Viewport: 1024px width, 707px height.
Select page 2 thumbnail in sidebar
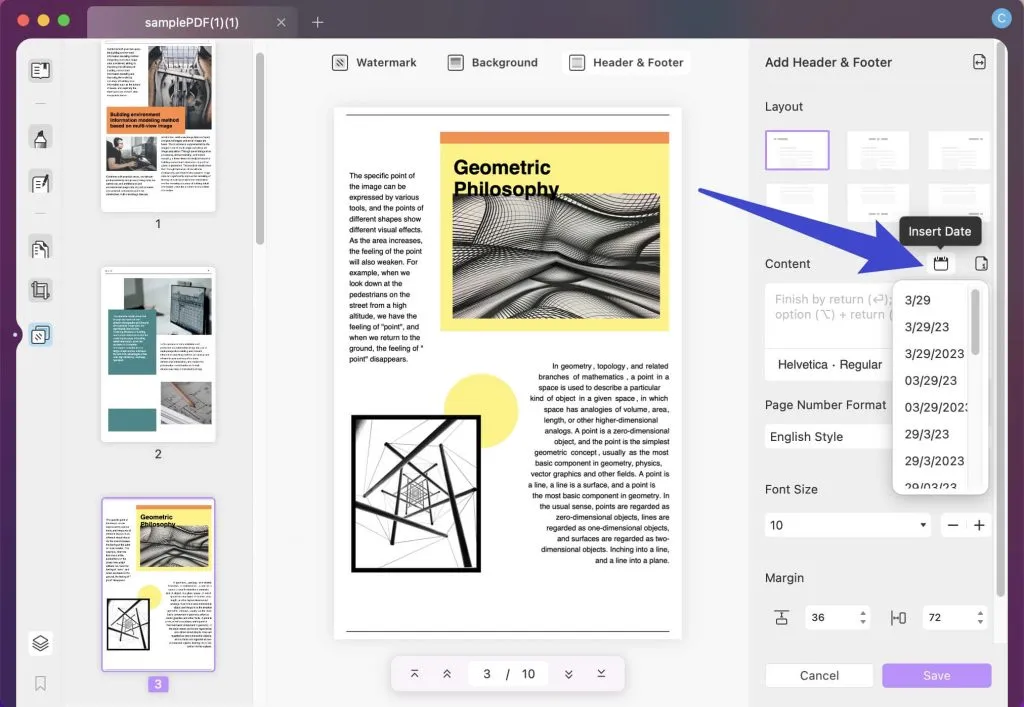click(158, 354)
